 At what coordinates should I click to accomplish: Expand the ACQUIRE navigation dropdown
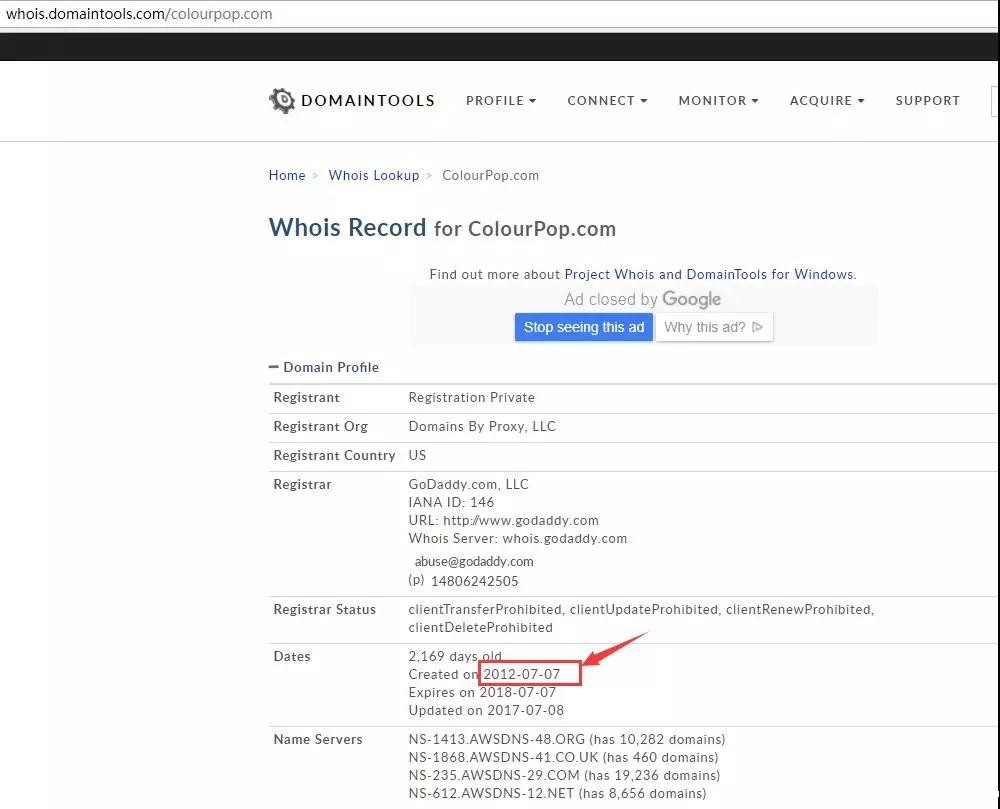[827, 100]
